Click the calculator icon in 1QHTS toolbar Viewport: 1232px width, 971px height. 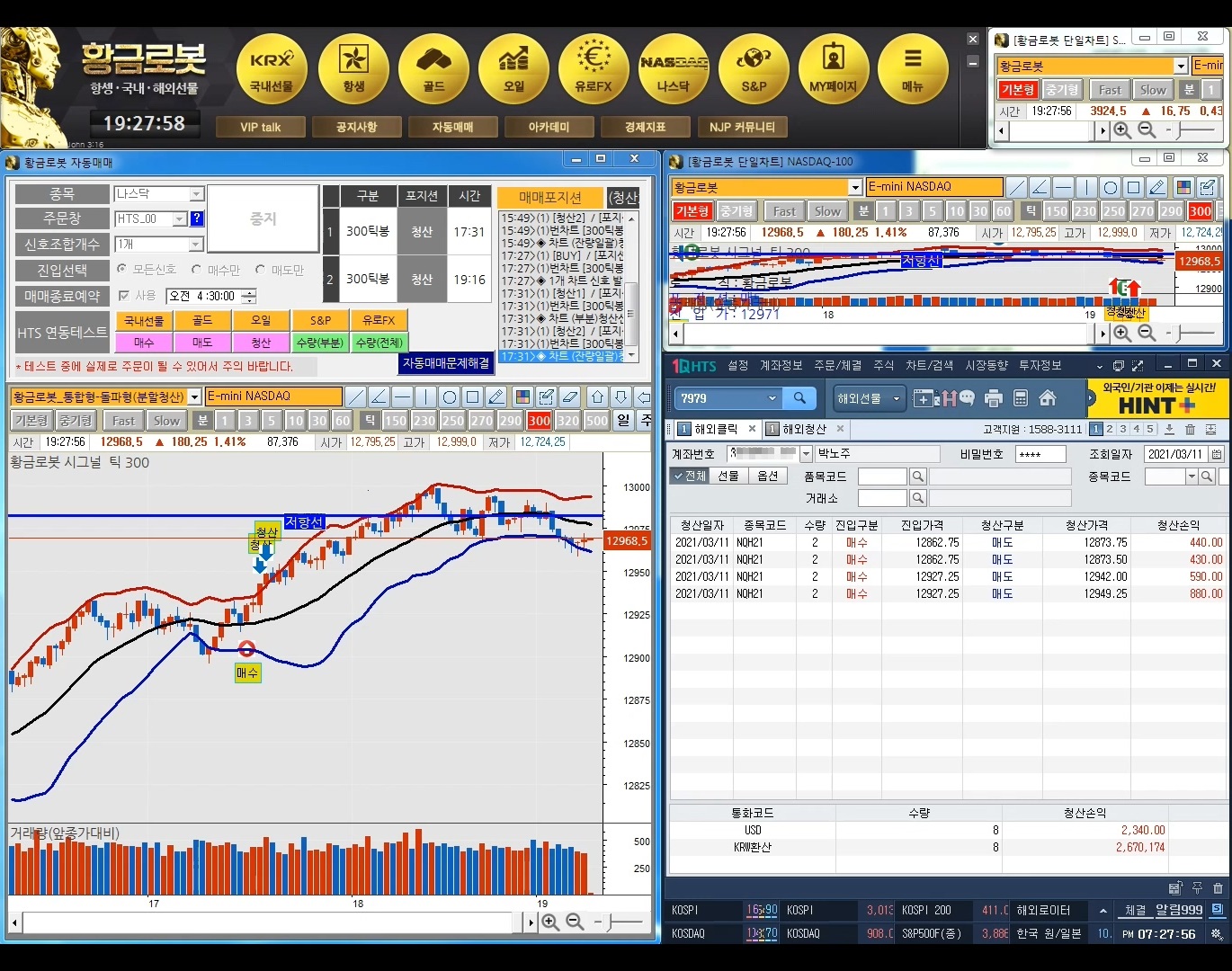(x=1021, y=397)
